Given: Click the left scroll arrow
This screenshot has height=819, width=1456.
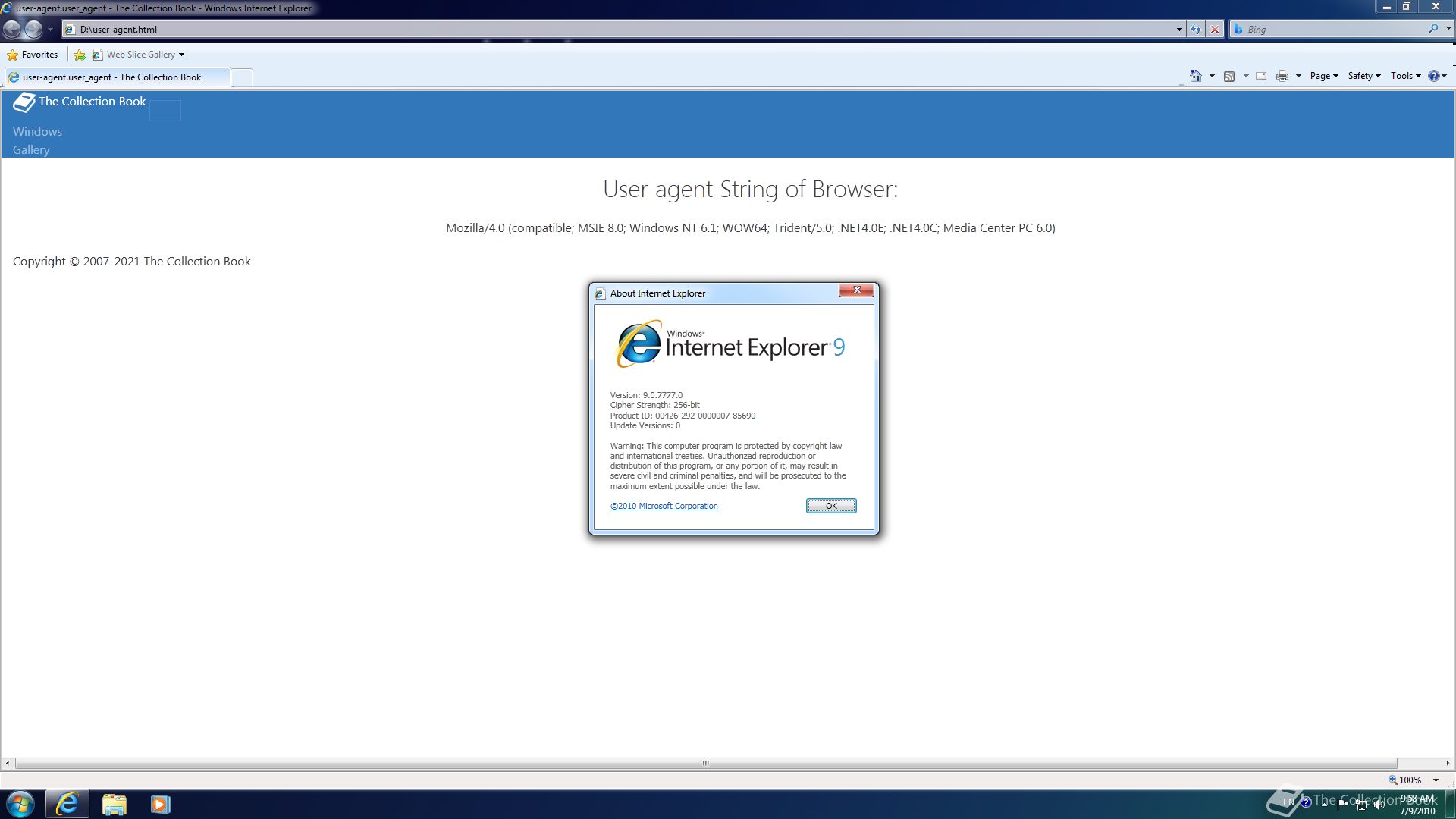Looking at the screenshot, I should 8,763.
